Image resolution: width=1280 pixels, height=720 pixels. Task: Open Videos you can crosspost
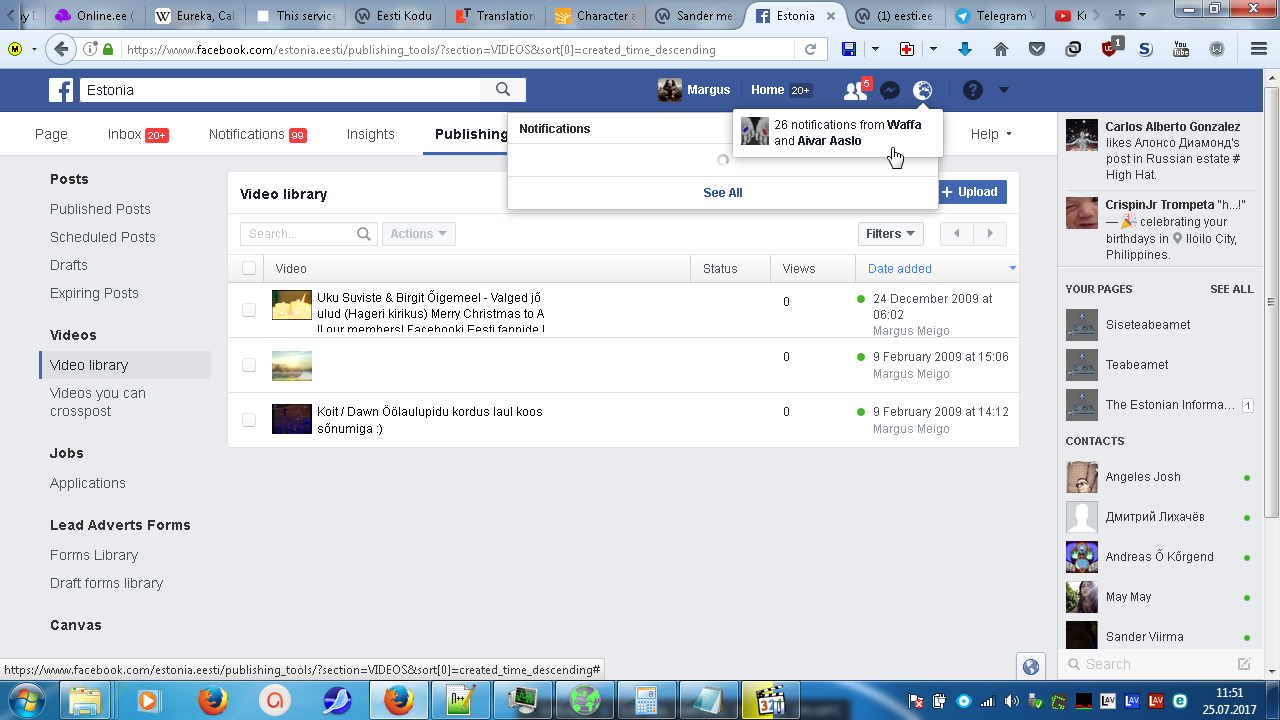coord(98,402)
